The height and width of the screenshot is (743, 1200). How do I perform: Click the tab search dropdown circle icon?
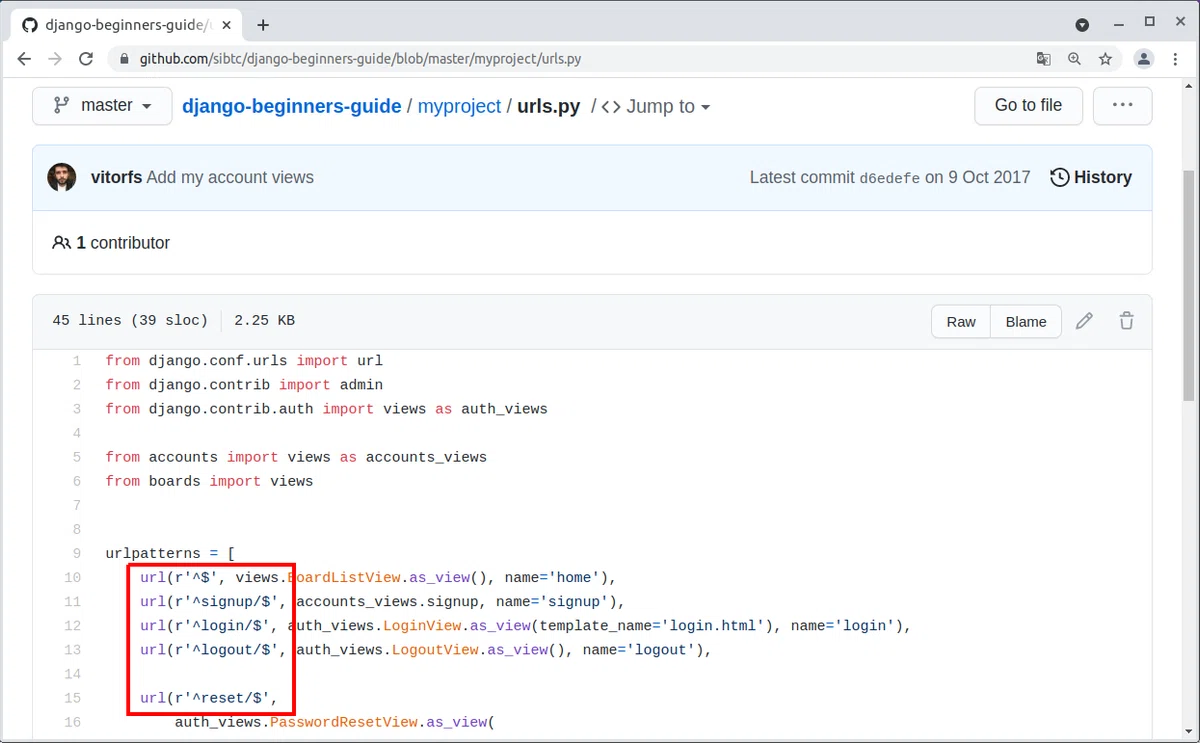click(x=1082, y=24)
